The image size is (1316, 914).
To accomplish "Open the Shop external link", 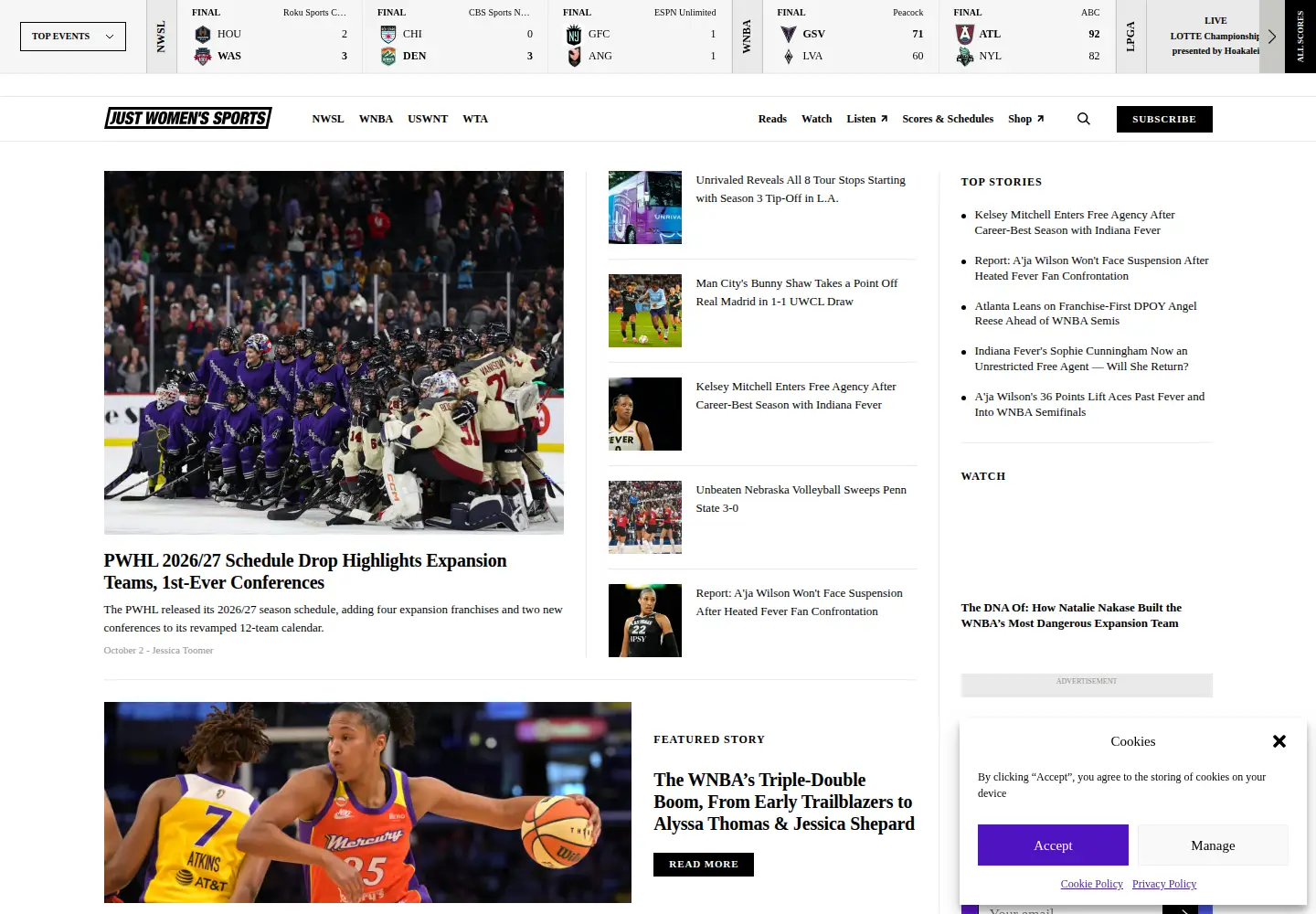I will click(x=1026, y=119).
